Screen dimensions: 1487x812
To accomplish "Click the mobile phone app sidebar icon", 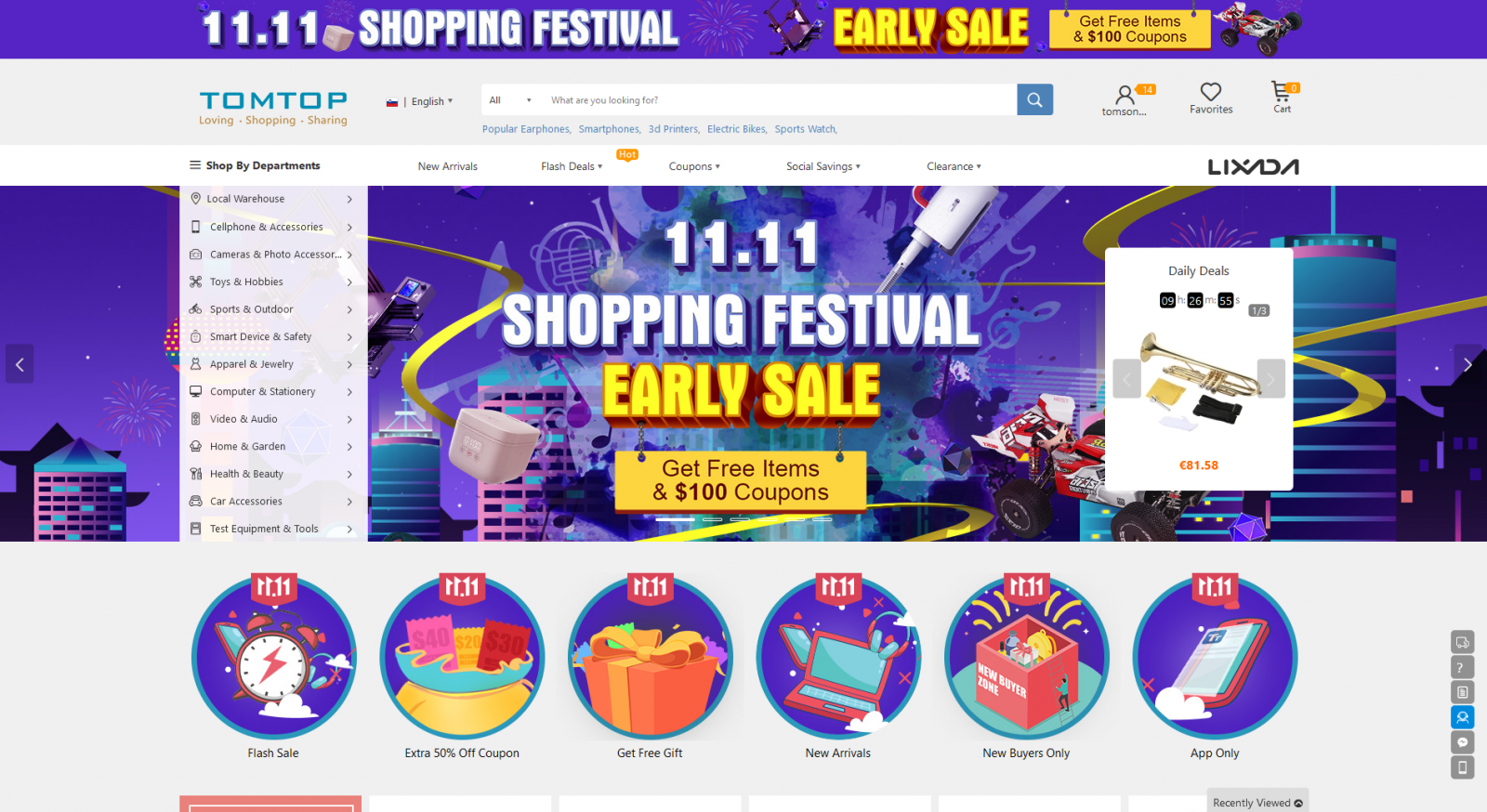I will coord(1462,767).
